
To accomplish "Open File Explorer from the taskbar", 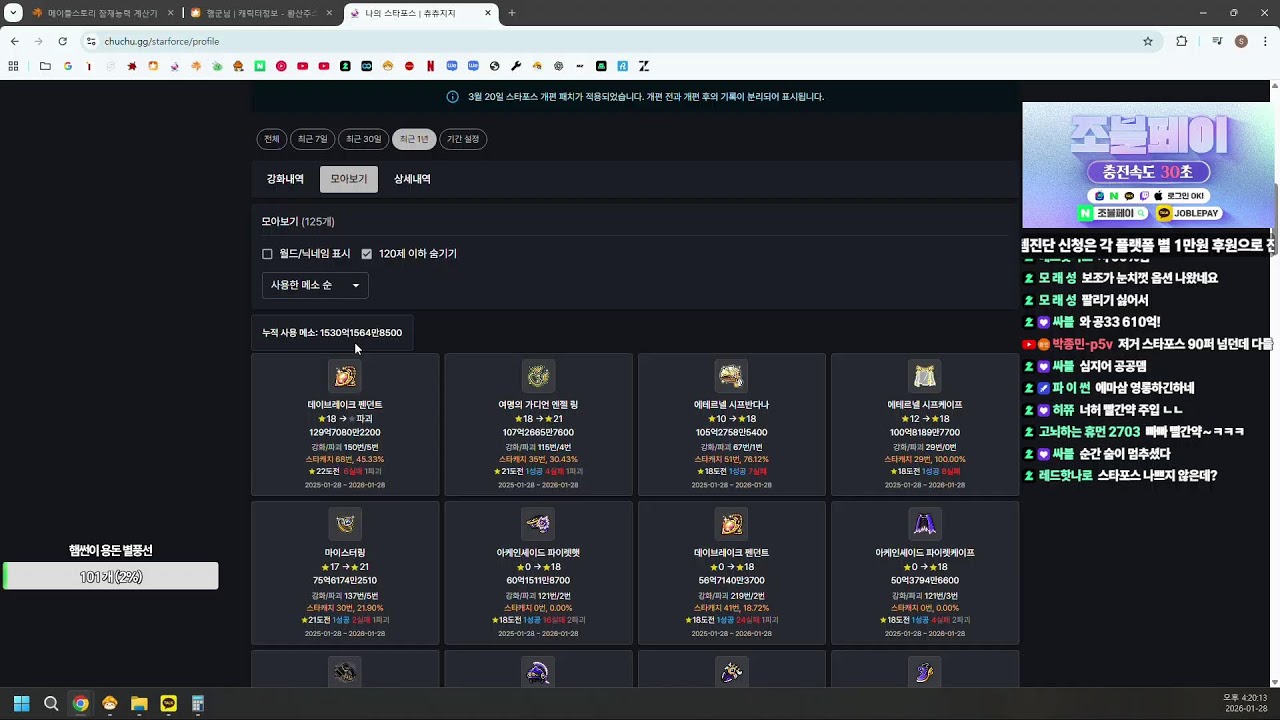I will (x=139, y=704).
